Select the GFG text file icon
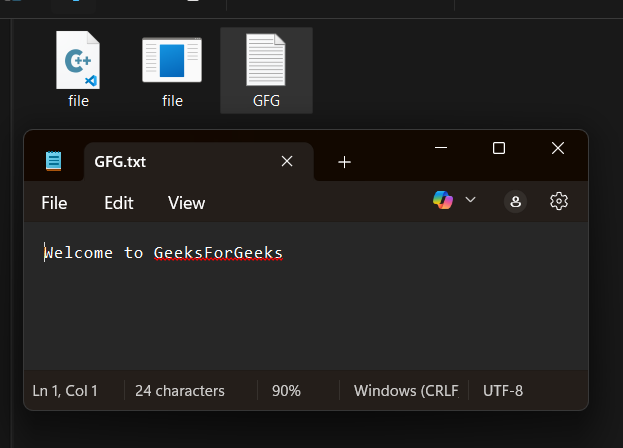 click(266, 61)
